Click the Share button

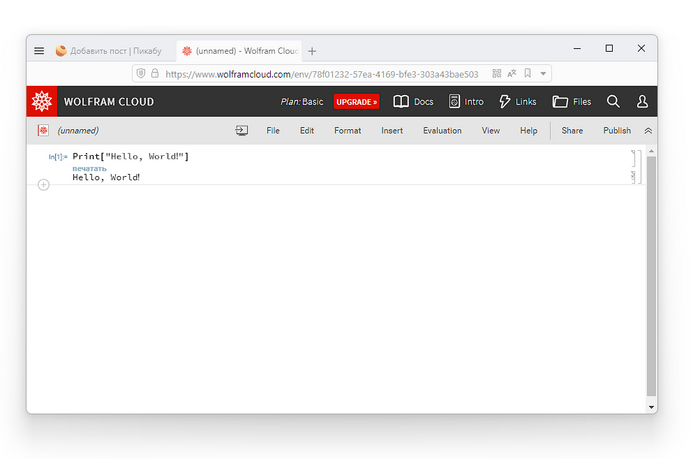point(572,130)
